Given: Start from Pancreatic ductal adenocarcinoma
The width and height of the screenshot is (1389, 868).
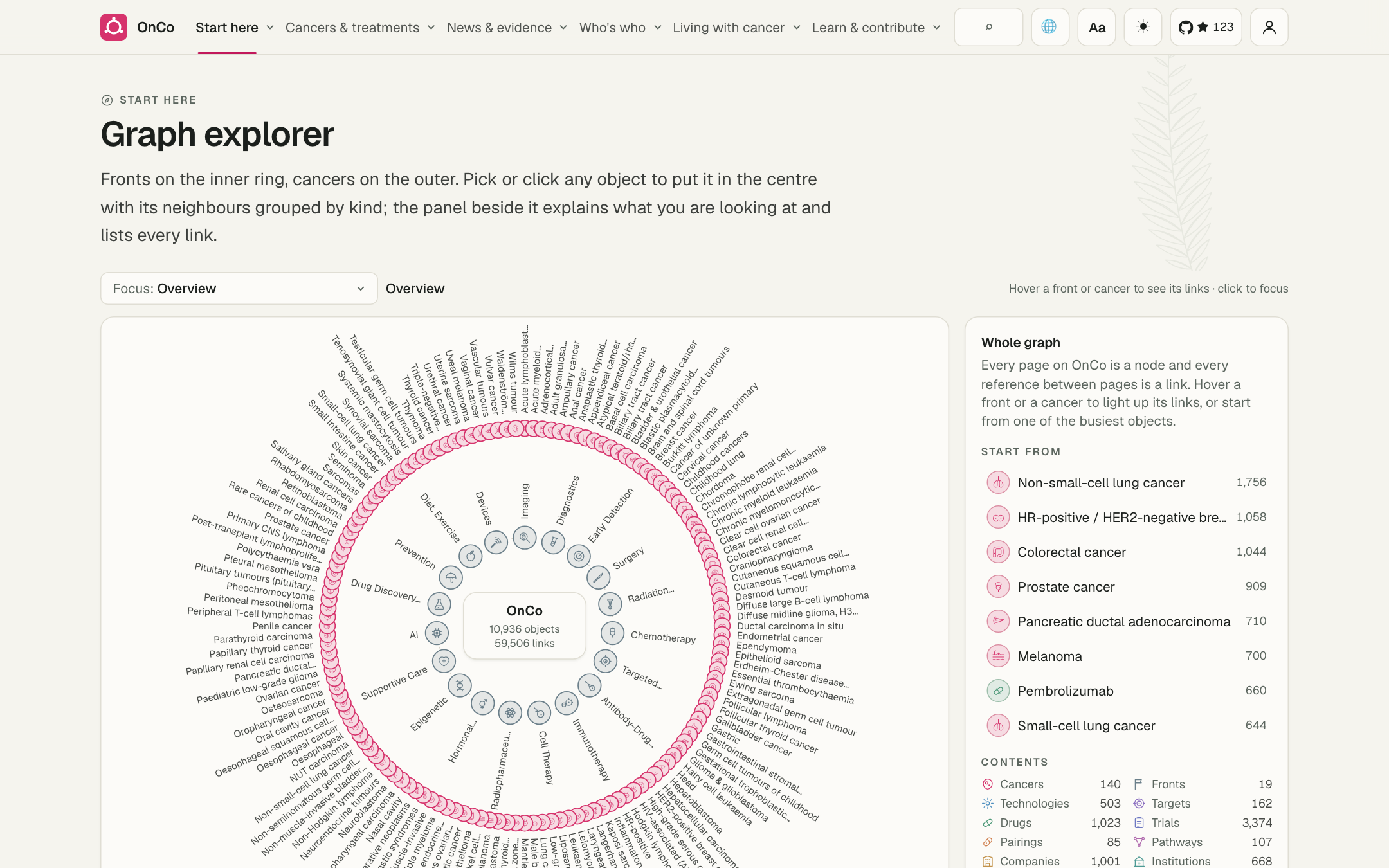Looking at the screenshot, I should pyautogui.click(x=1127, y=621).
